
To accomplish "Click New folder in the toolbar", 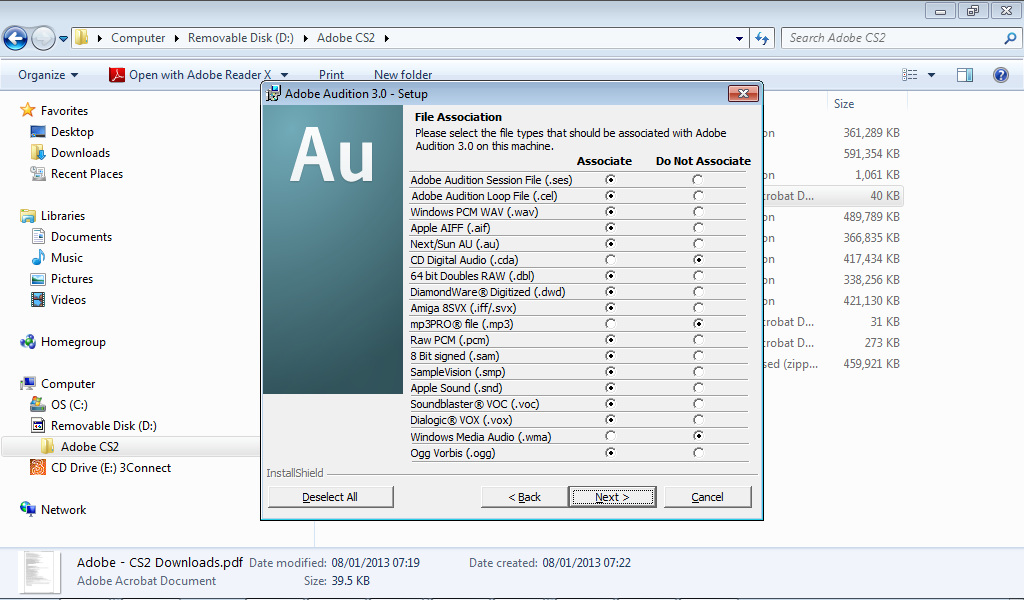I will point(403,75).
